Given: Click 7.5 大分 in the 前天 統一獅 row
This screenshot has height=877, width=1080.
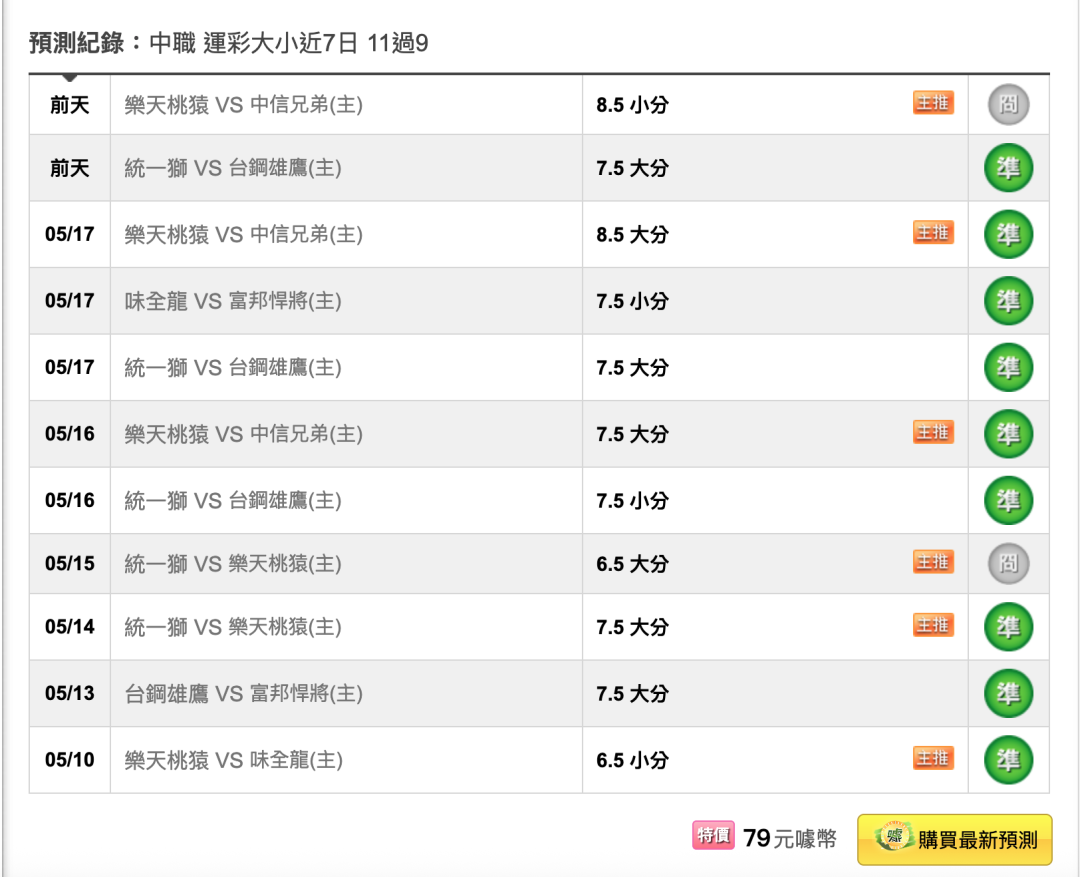Looking at the screenshot, I should (x=632, y=169).
